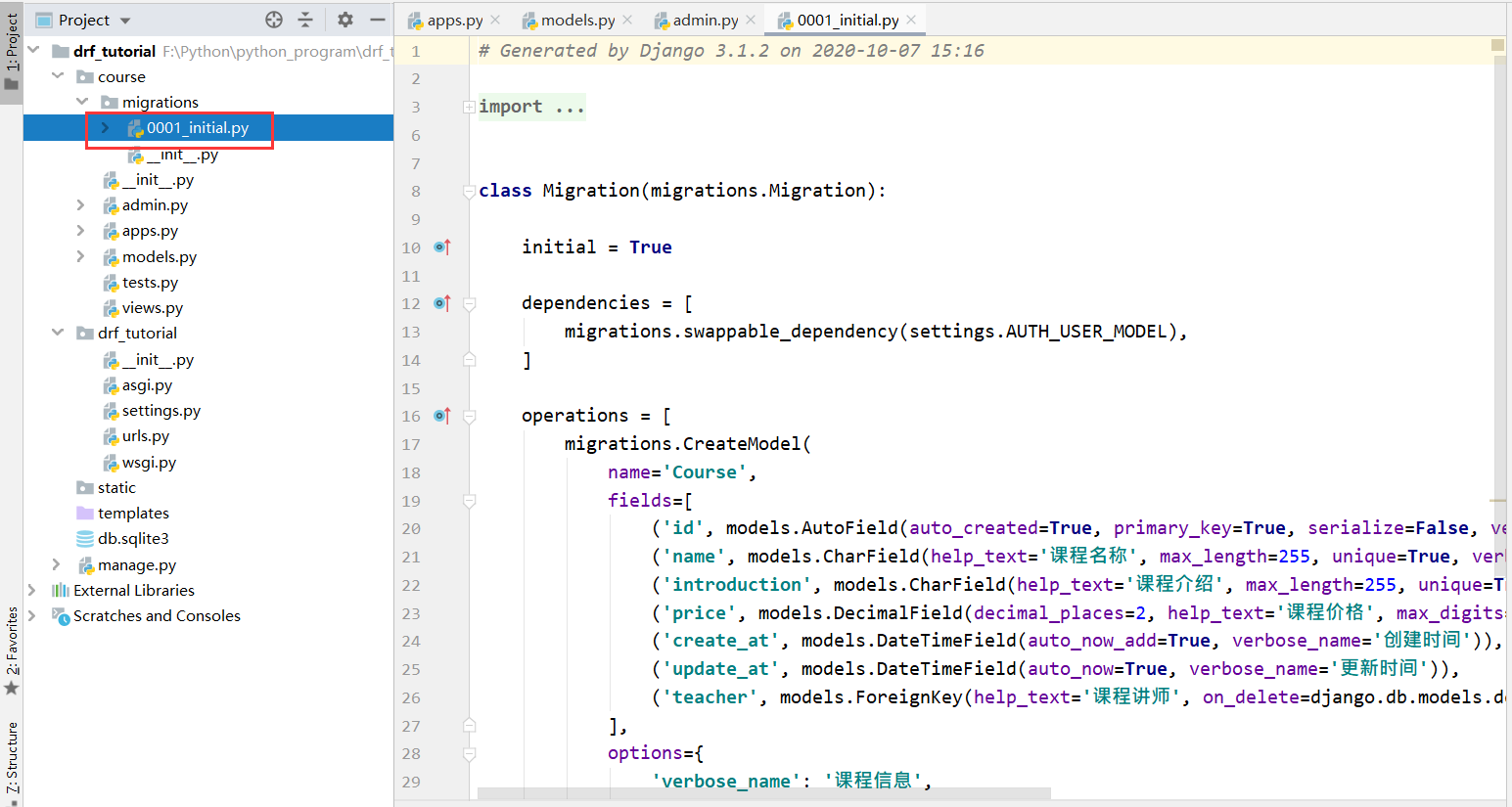Image resolution: width=1512 pixels, height=807 pixels.
Task: Open the Project view dropdown
Action: tap(124, 21)
